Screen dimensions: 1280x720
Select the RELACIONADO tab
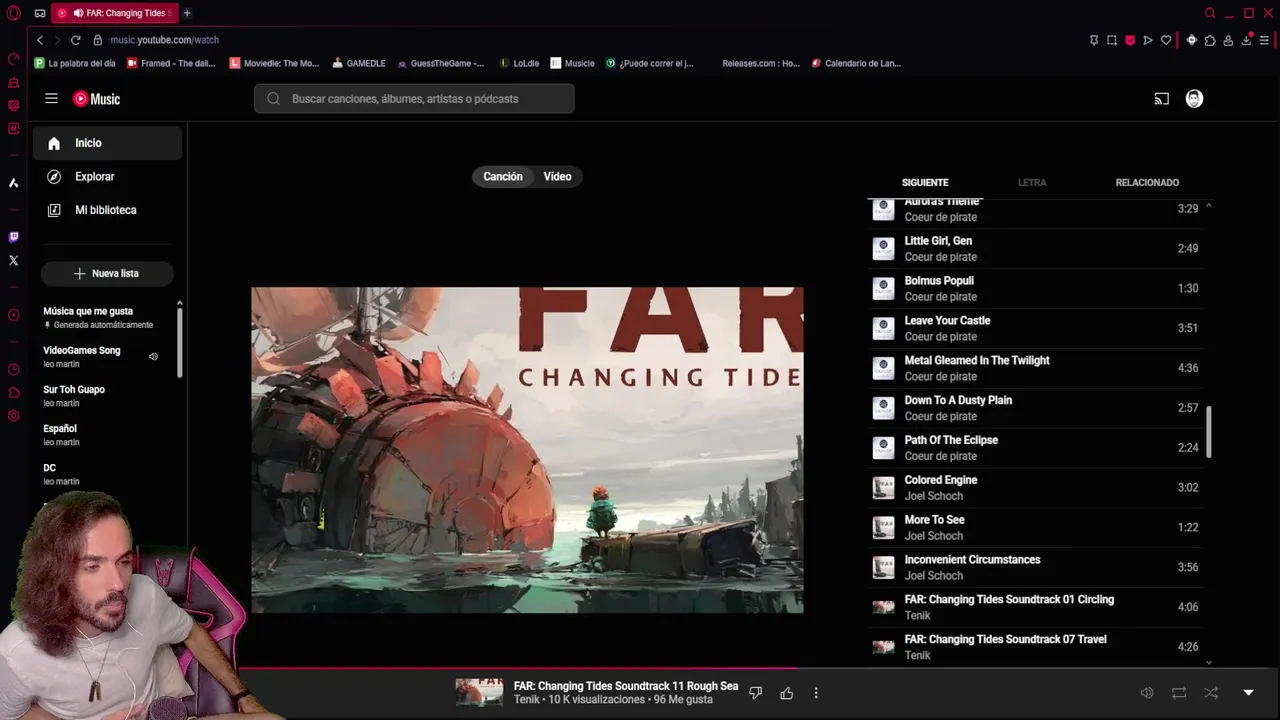(x=1147, y=183)
